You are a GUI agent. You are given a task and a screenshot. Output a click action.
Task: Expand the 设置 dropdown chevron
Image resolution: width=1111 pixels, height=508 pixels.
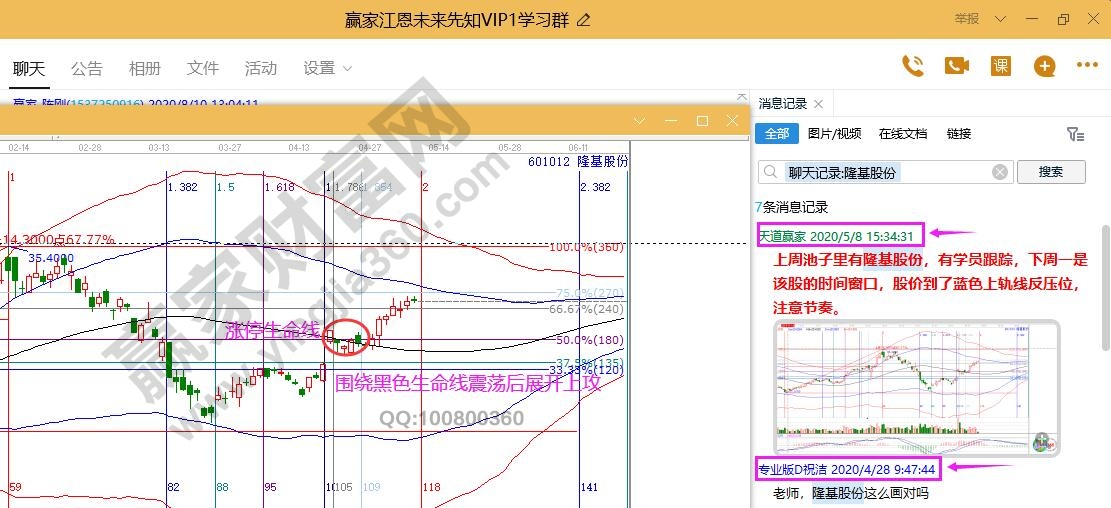tap(348, 69)
